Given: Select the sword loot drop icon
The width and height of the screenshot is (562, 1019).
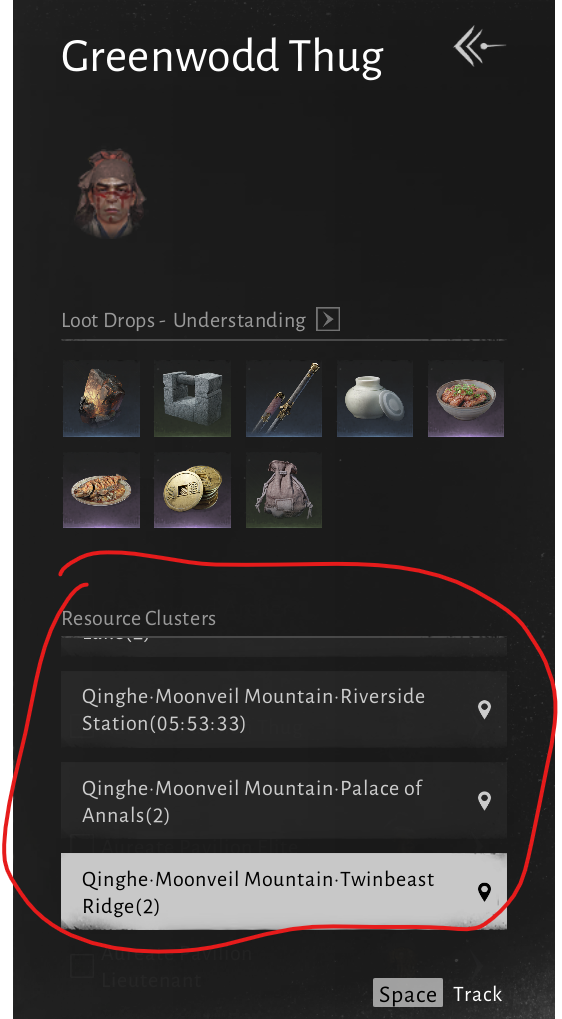Looking at the screenshot, I should point(284,398).
